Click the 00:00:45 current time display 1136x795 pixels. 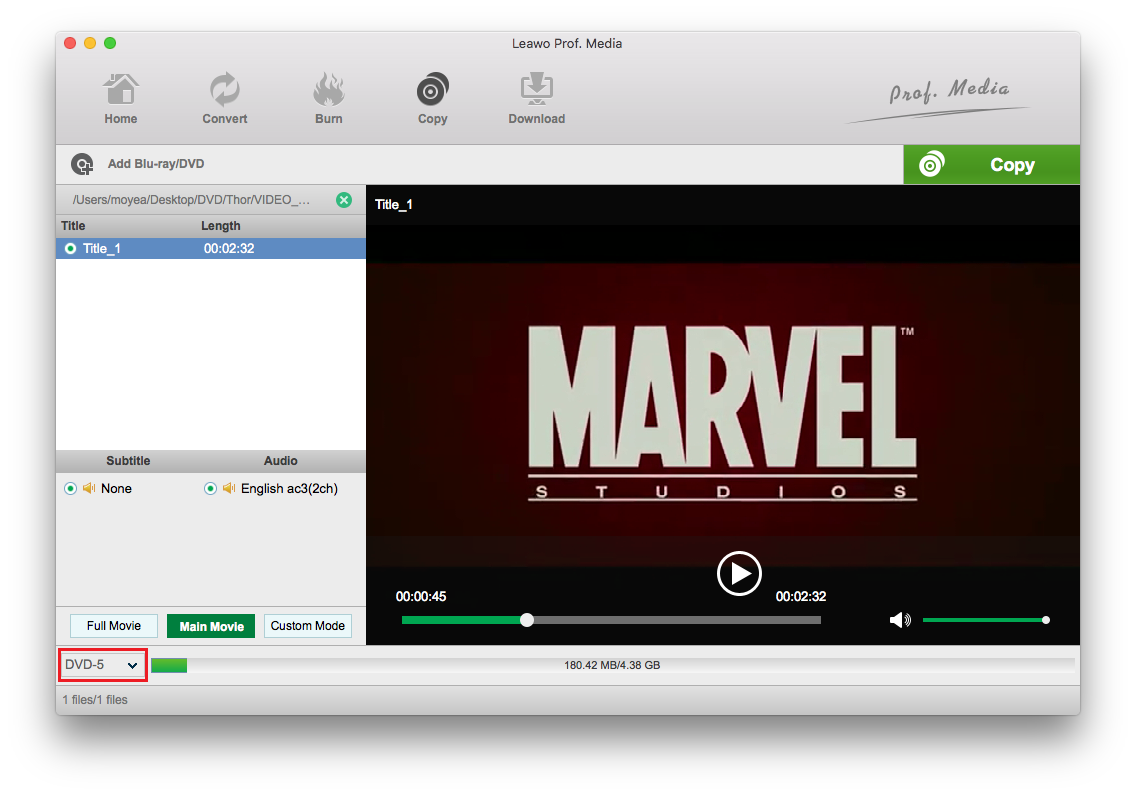[421, 596]
